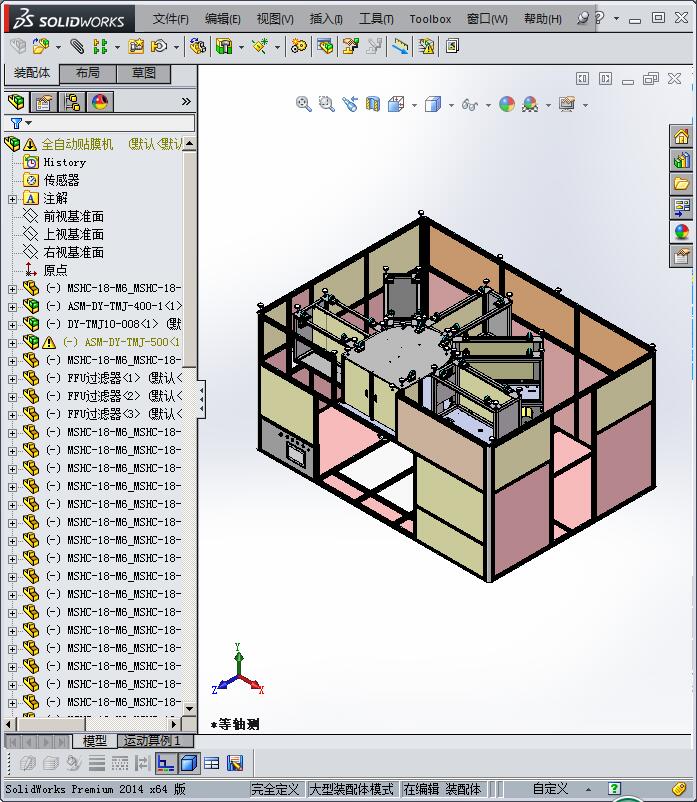Select the 原点 origin item in tree
Viewport: 697px width, 802px height.
tap(55, 270)
